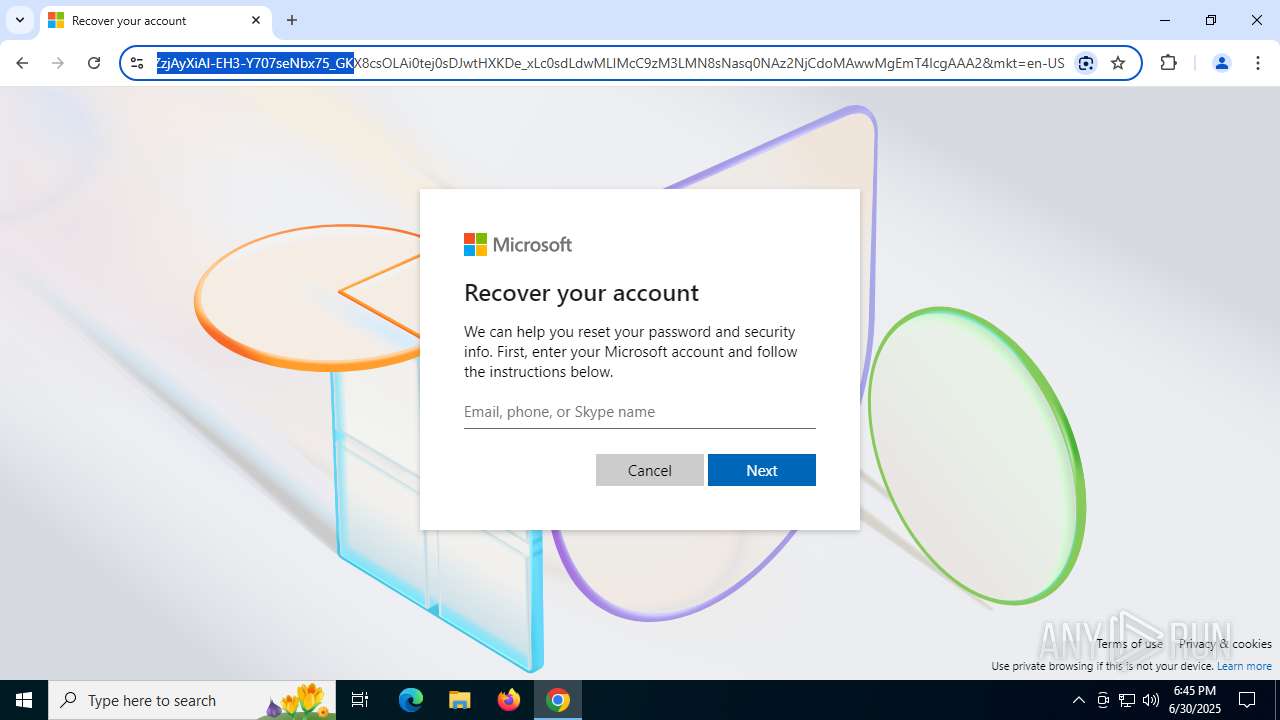Open the volume speaker tray icon

click(1151, 700)
